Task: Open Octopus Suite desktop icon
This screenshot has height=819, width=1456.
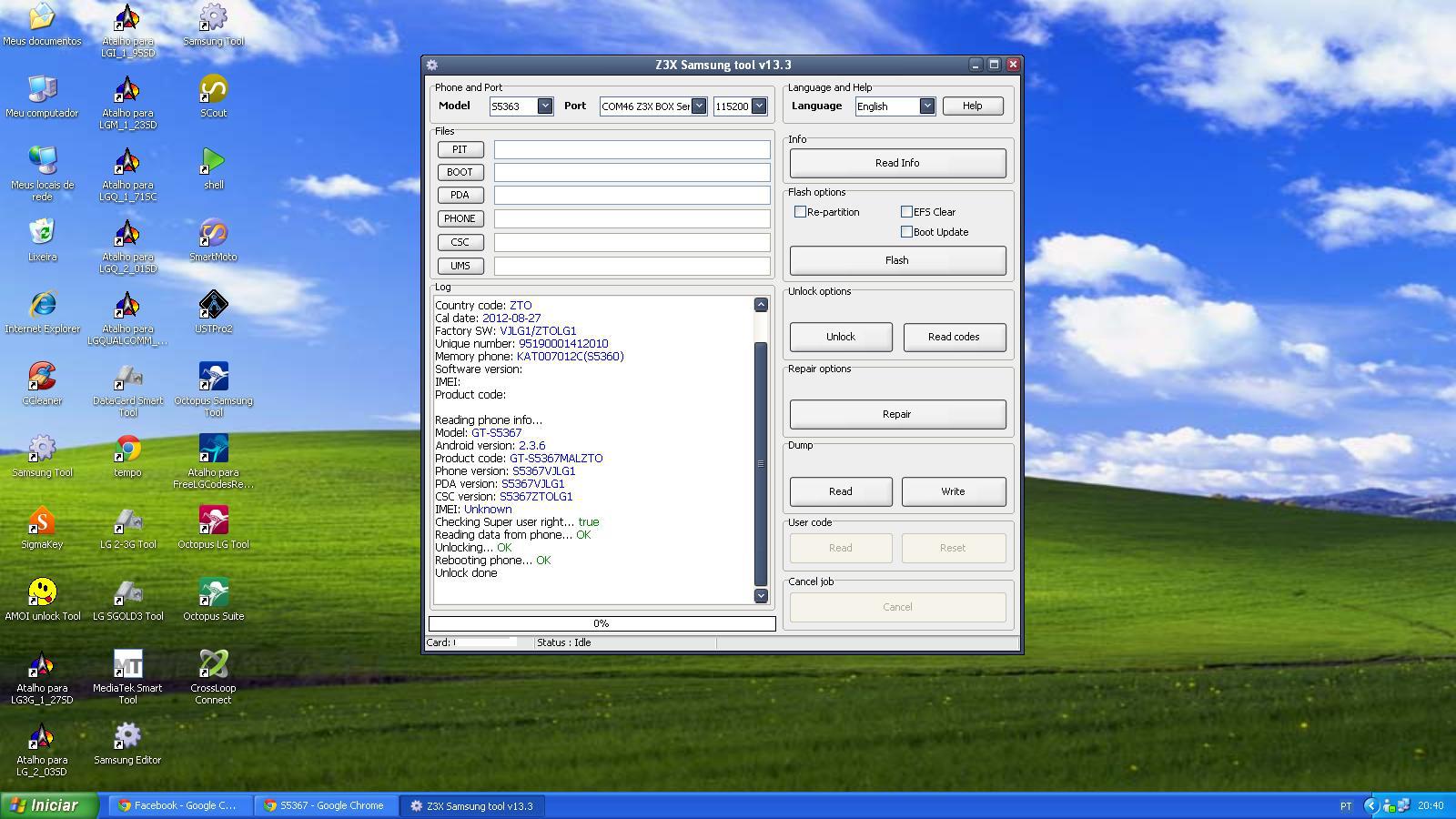Action: (213, 600)
